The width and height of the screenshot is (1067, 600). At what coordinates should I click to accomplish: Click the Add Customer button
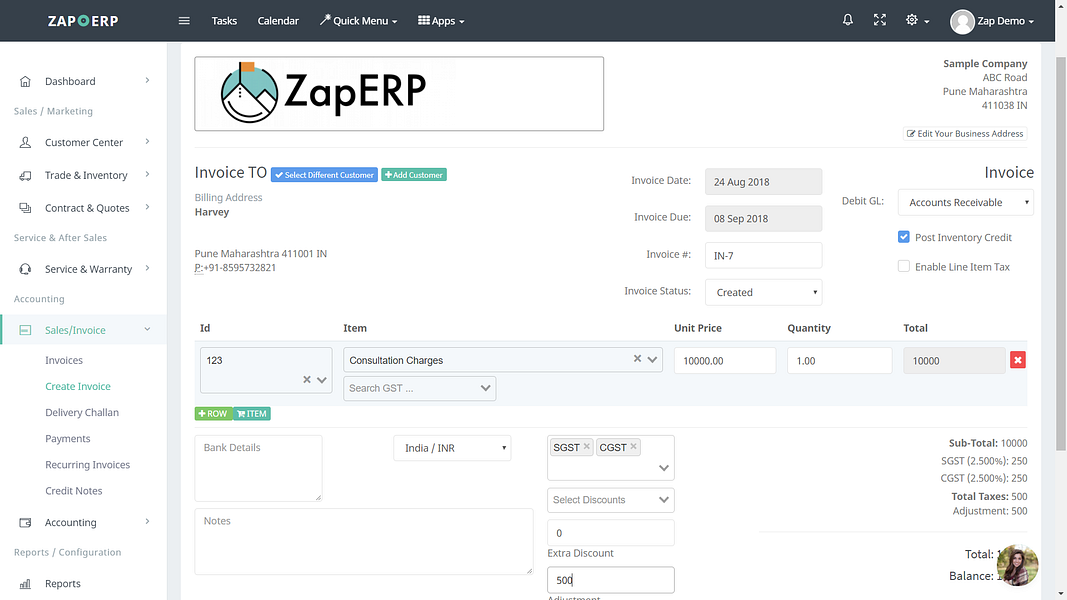[413, 174]
